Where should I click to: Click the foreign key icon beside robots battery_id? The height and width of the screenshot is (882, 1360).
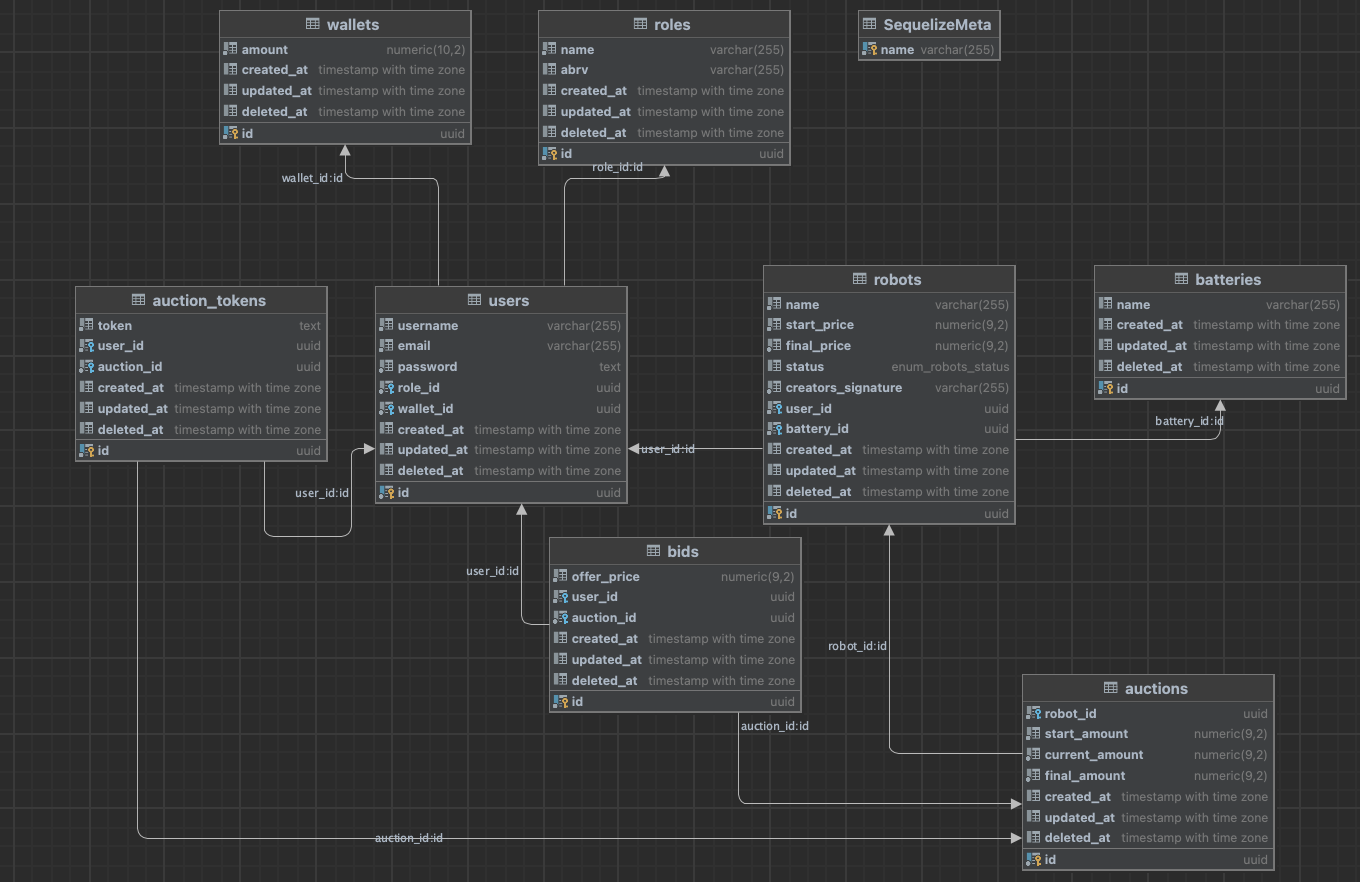click(774, 428)
